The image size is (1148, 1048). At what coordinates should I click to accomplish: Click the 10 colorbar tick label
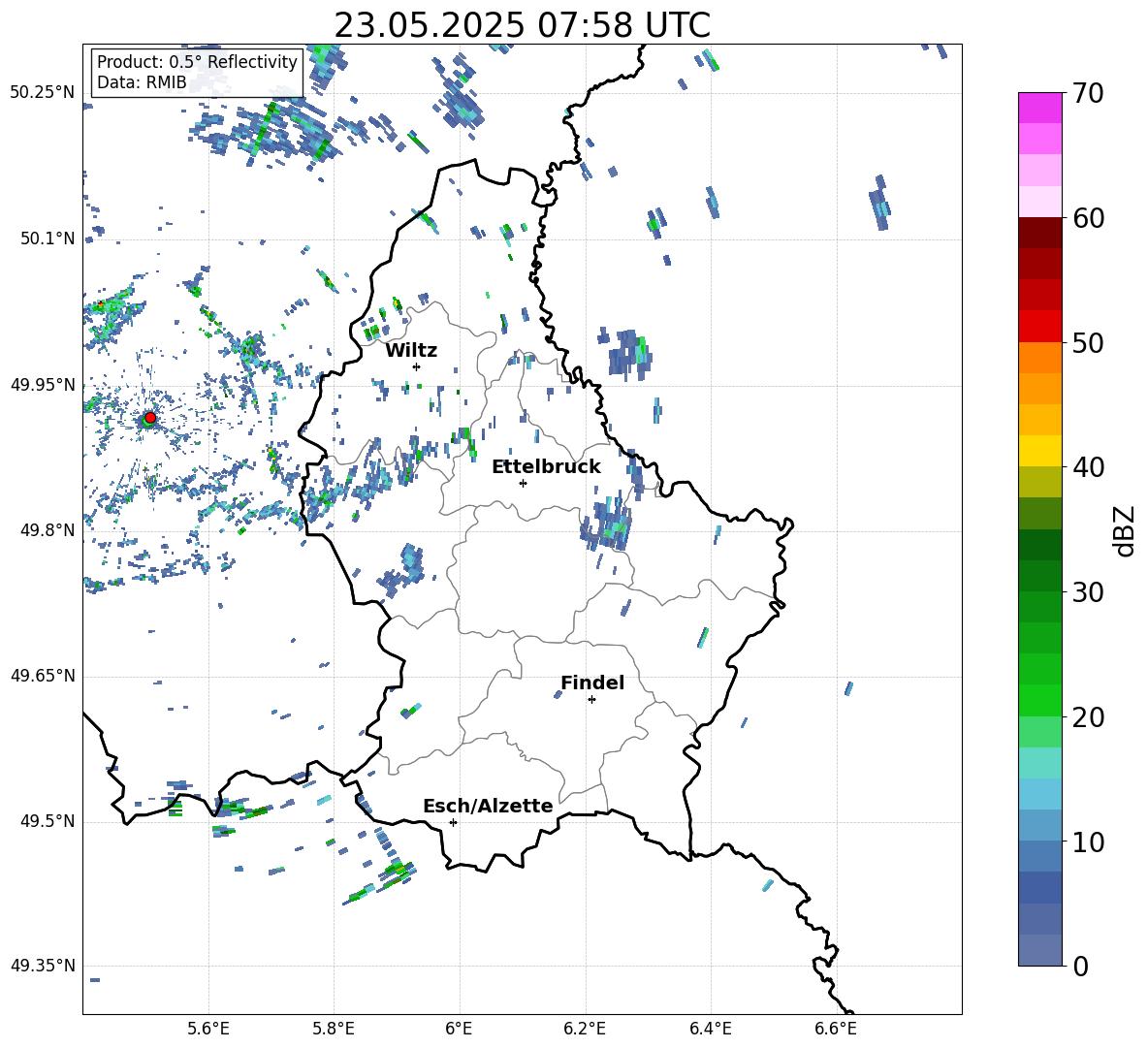click(x=1087, y=842)
